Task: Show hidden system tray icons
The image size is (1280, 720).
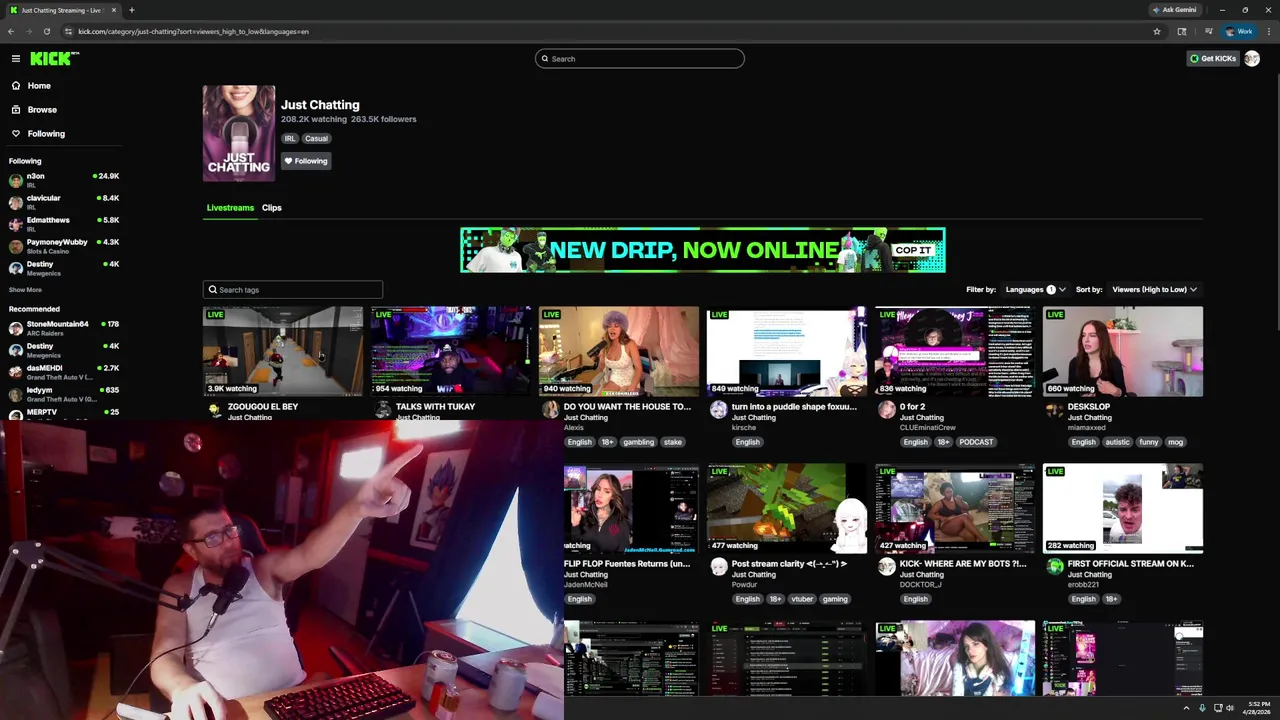Action: (1186, 708)
